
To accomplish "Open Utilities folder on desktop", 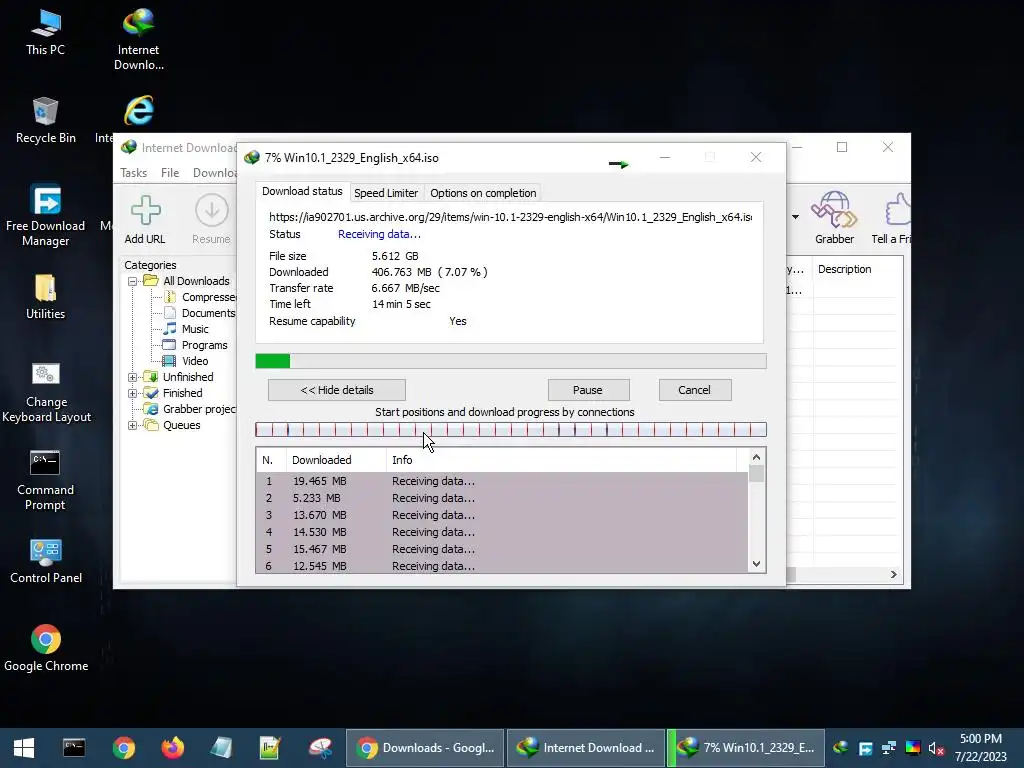I will click(x=45, y=297).
